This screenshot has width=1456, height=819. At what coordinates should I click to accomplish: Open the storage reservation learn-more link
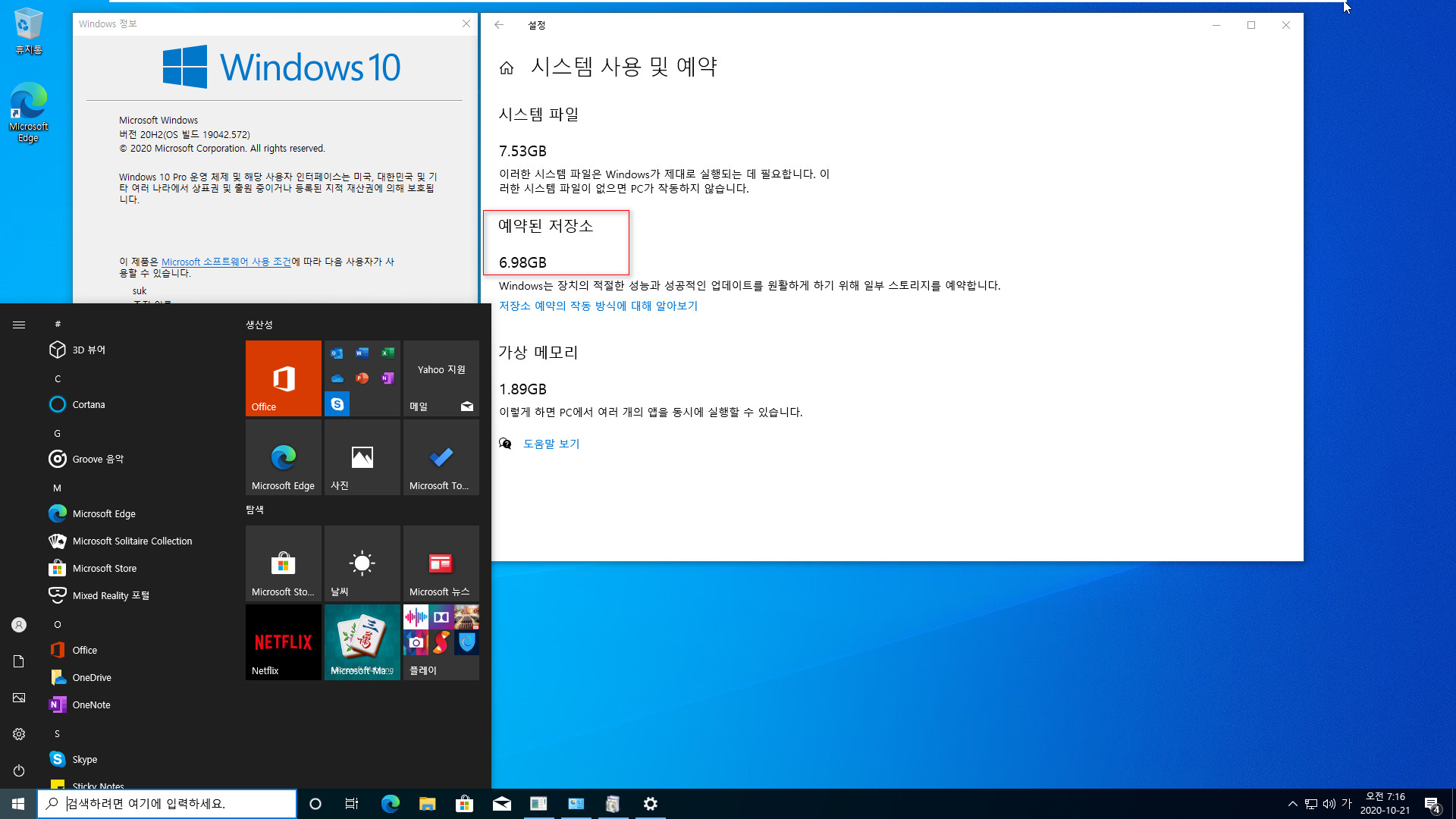point(598,306)
